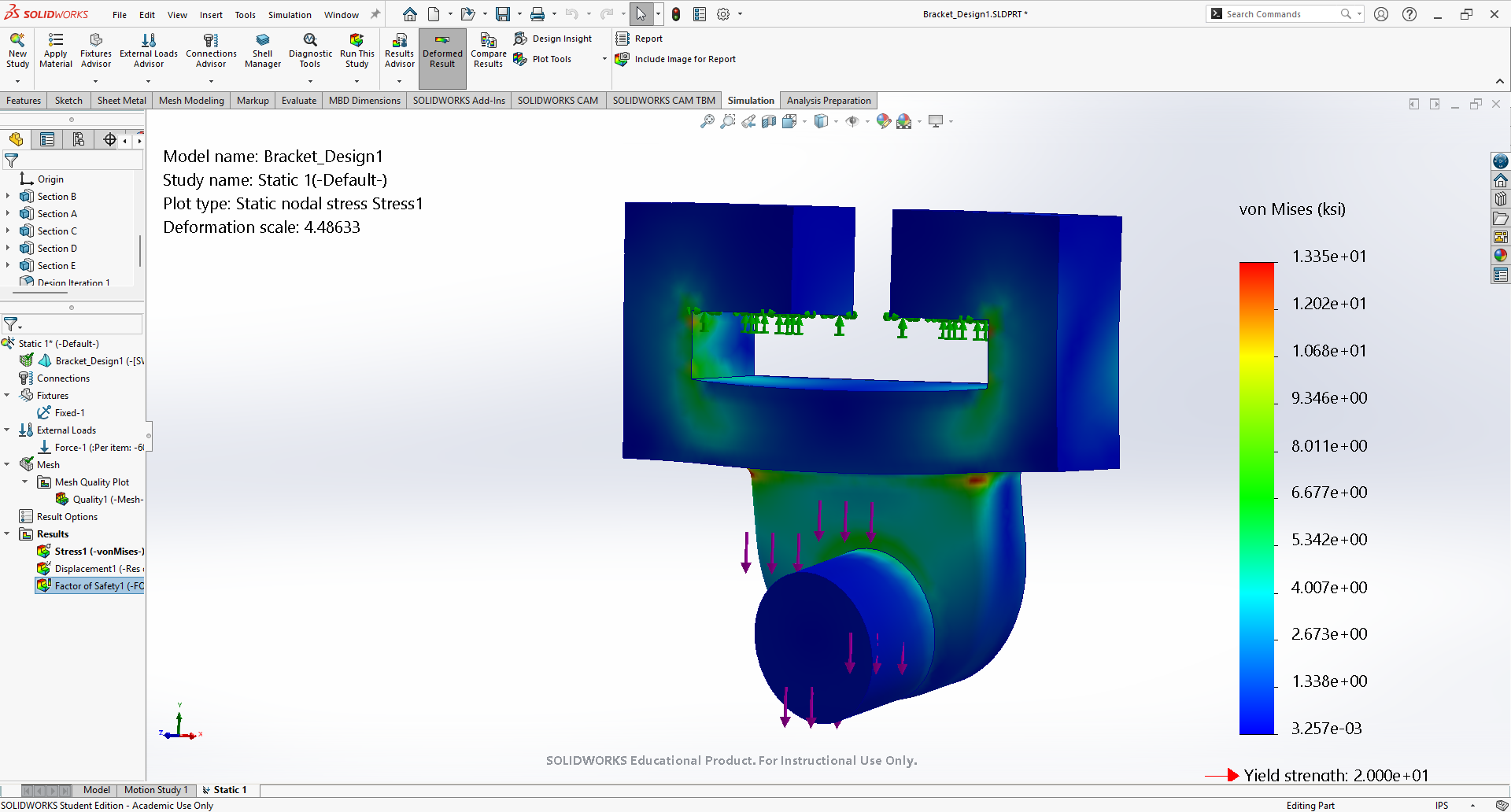Collapse the Results node

pyautogui.click(x=7, y=534)
